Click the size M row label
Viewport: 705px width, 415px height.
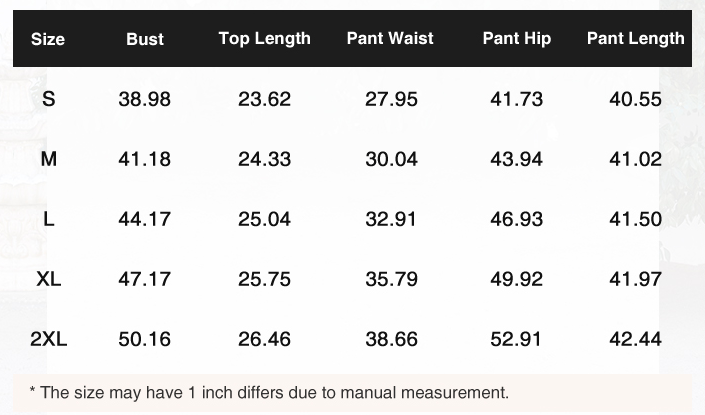[x=49, y=159]
